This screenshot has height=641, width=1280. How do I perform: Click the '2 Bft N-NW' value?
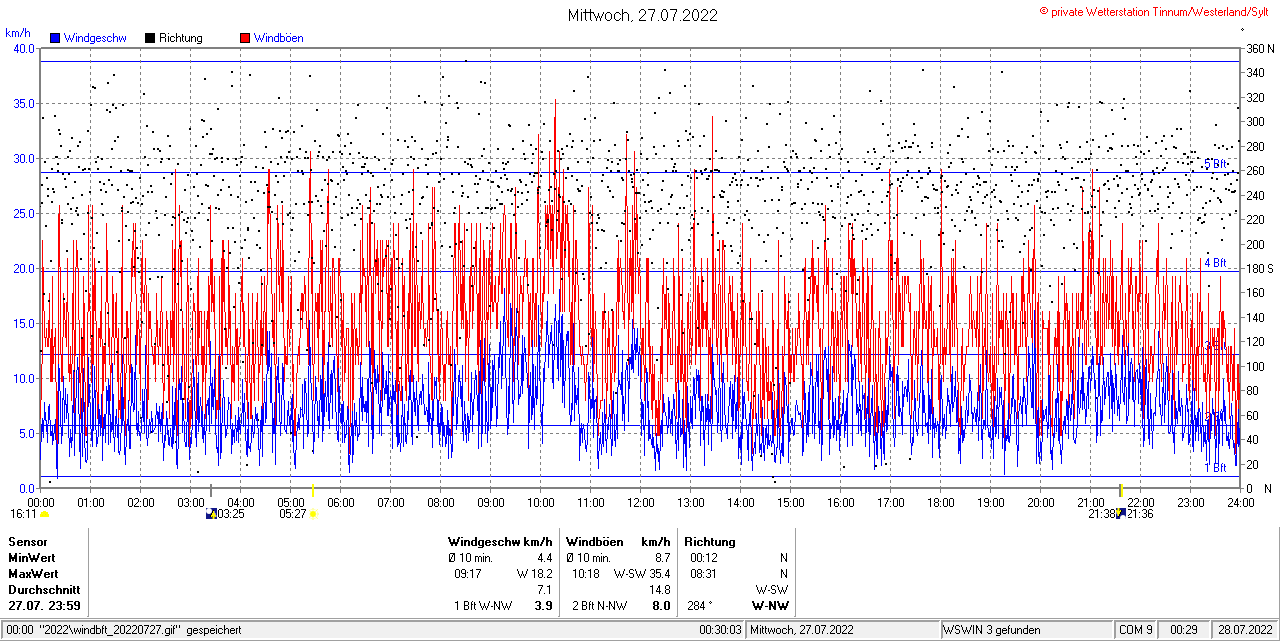click(x=600, y=605)
